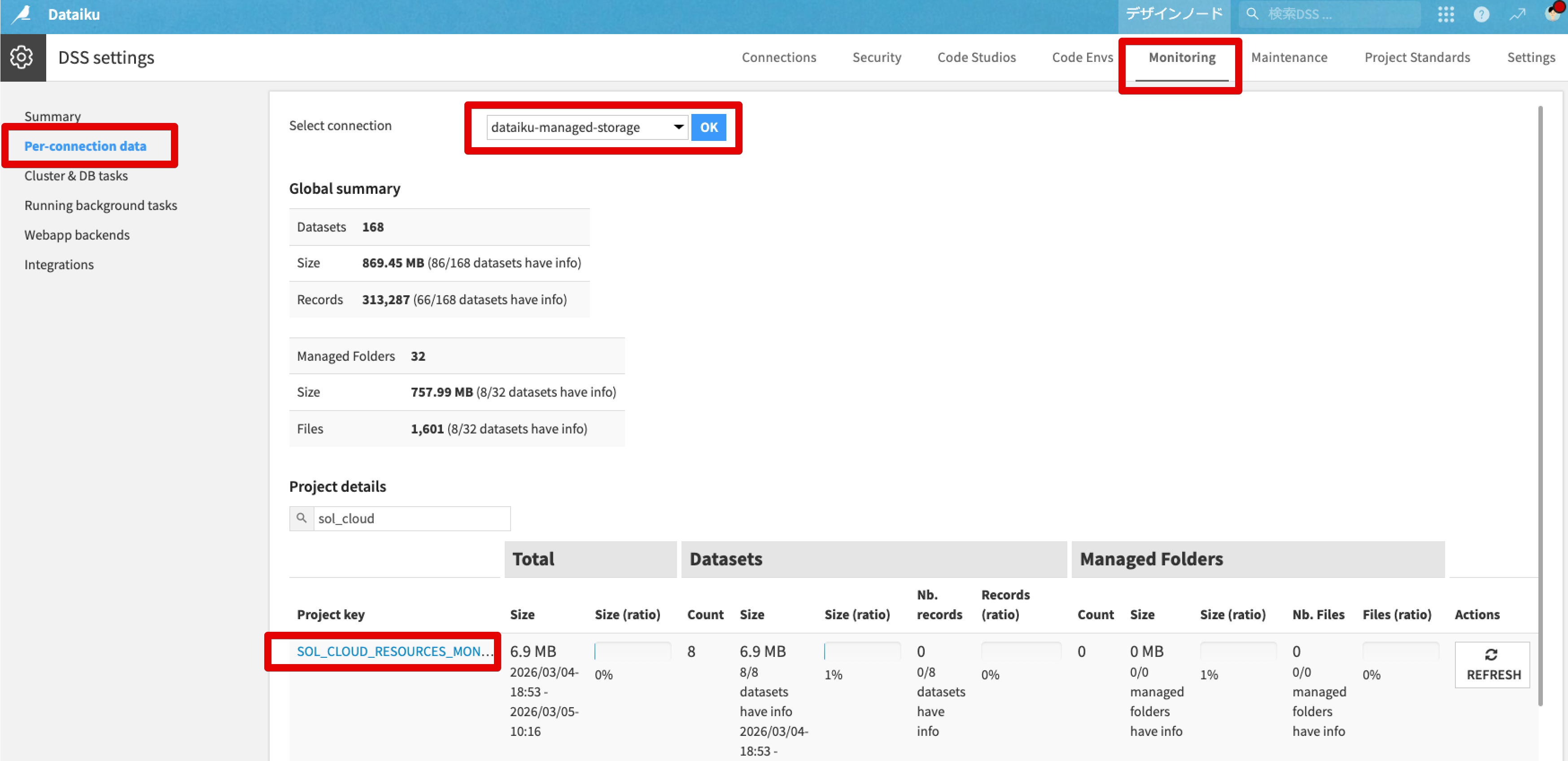Click the activity trend arrow icon
The width and height of the screenshot is (1568, 761).
point(1517,15)
